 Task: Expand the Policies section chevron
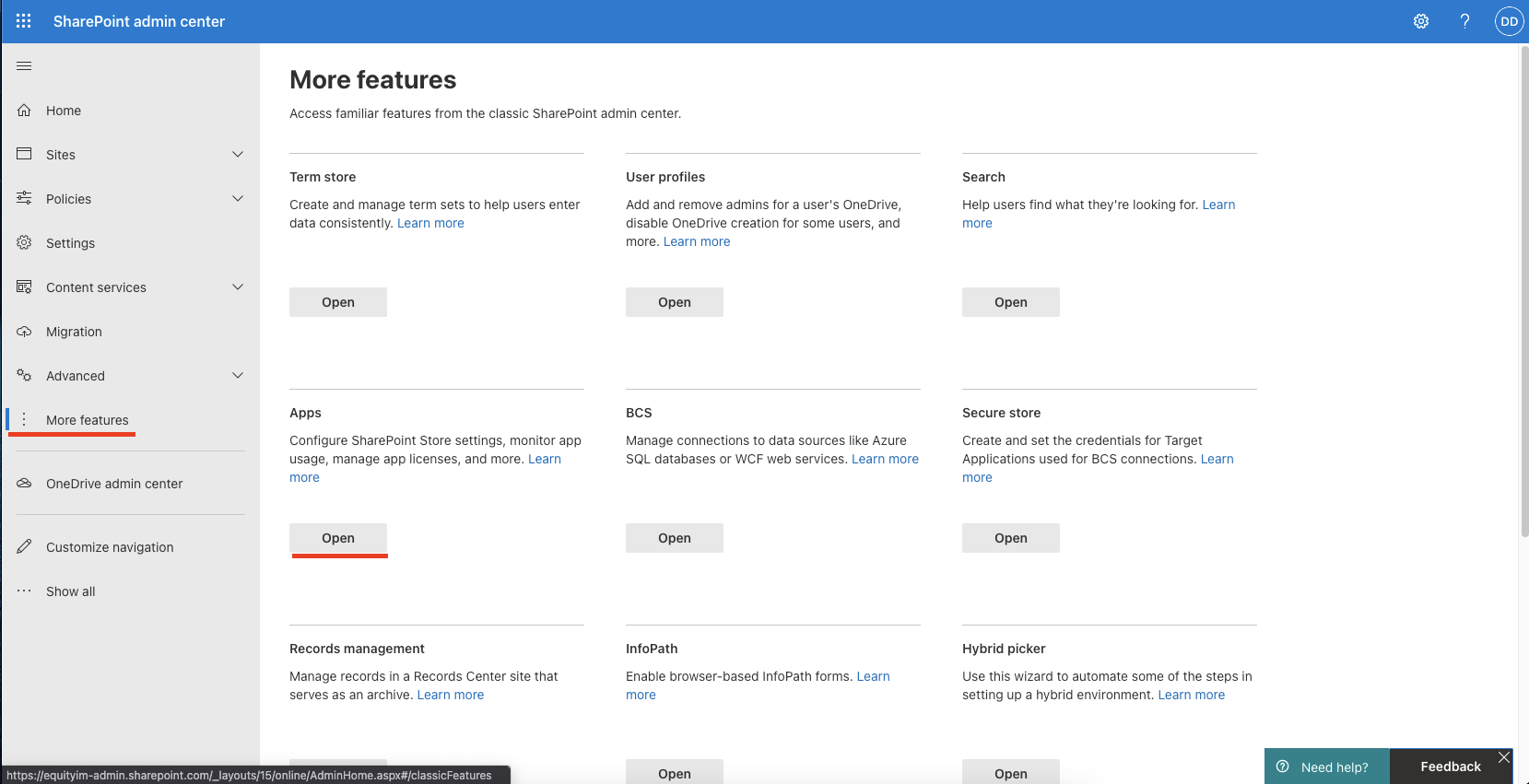(x=238, y=199)
